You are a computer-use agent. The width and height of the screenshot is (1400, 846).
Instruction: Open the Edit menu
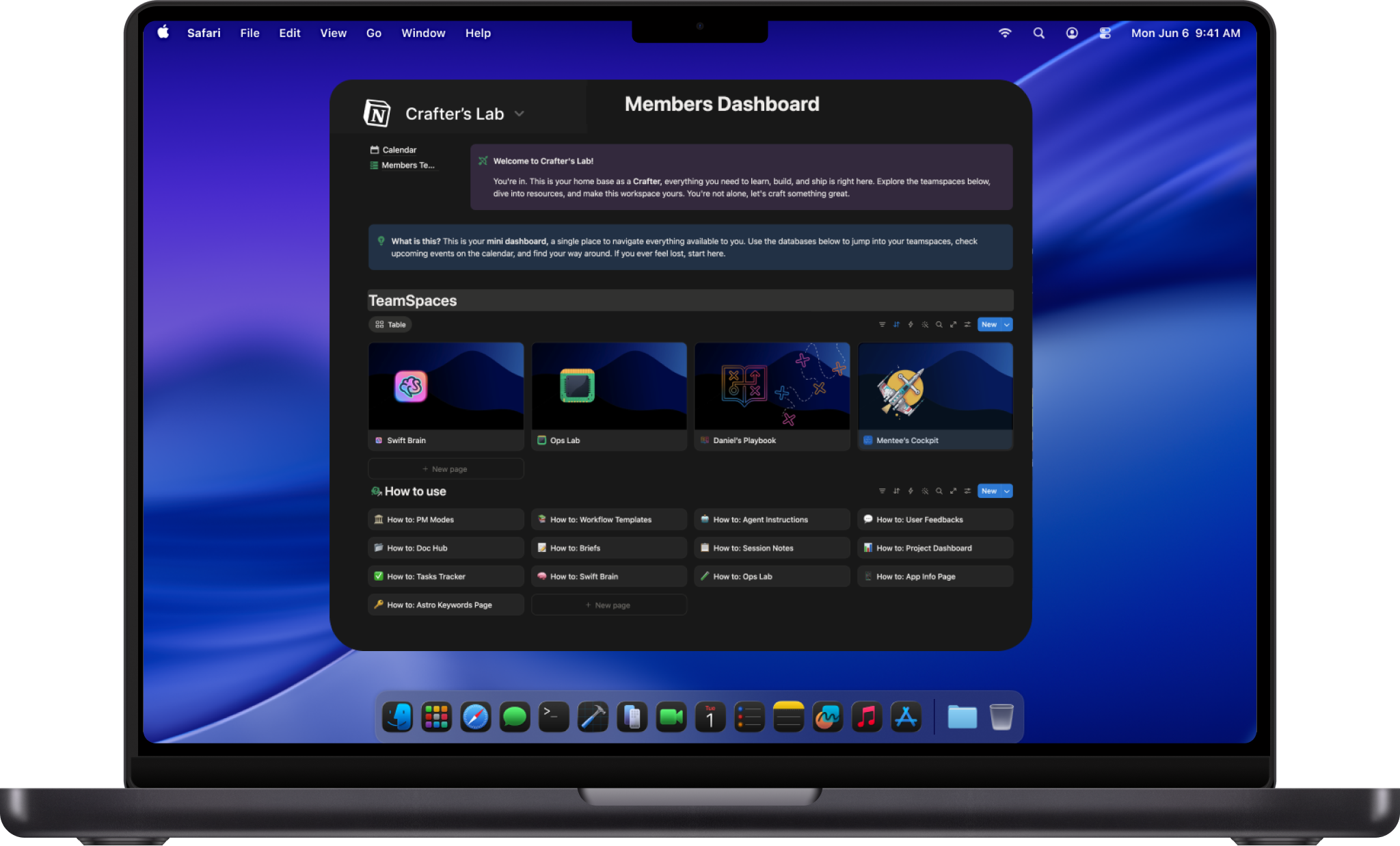290,33
